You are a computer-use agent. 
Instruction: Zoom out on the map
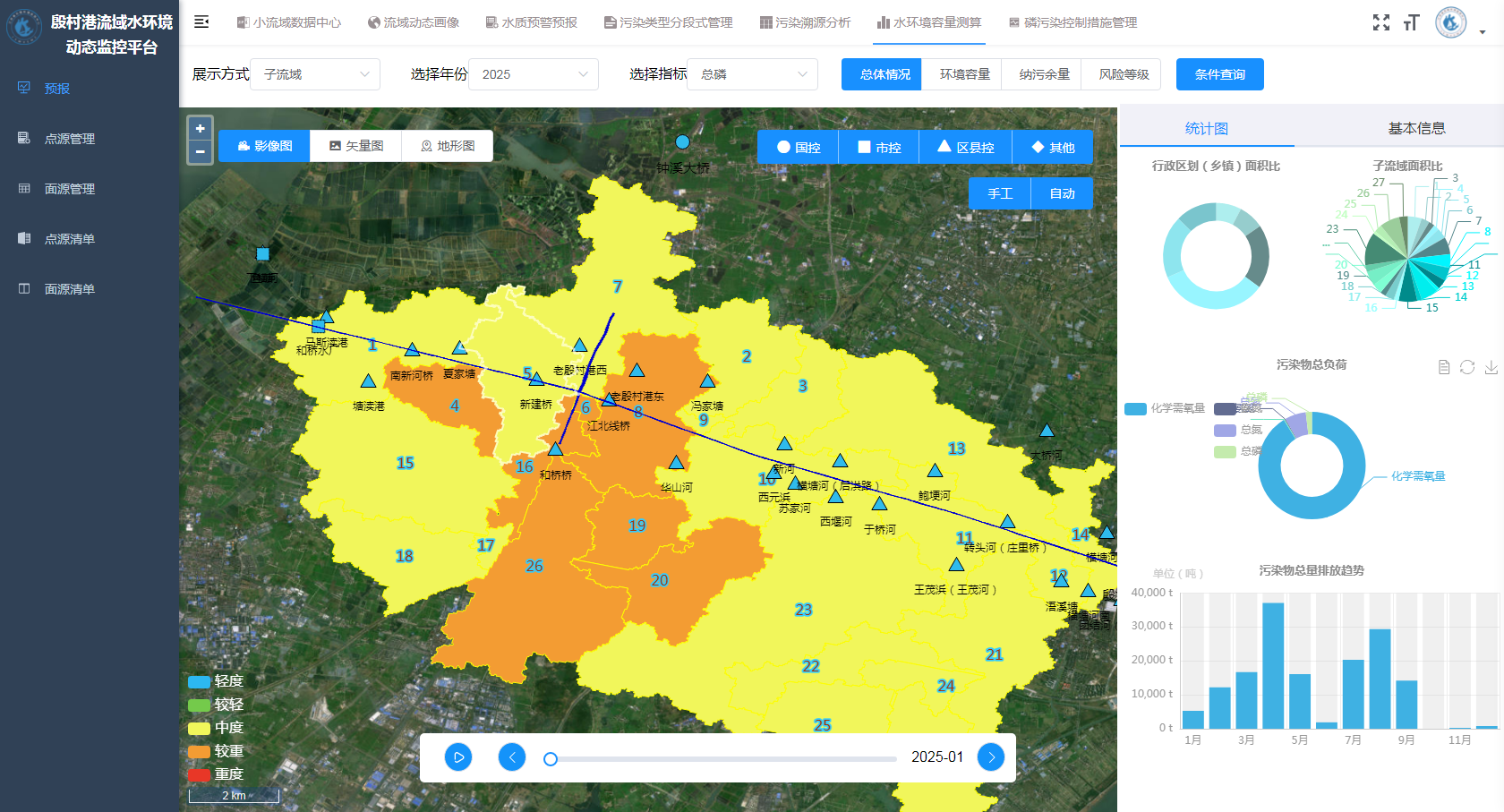[201, 152]
